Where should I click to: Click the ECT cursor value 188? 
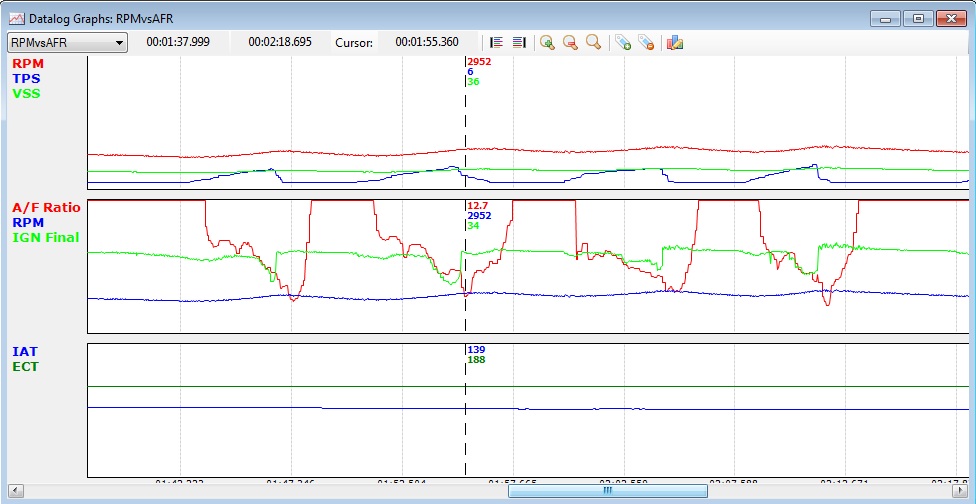pos(476,360)
